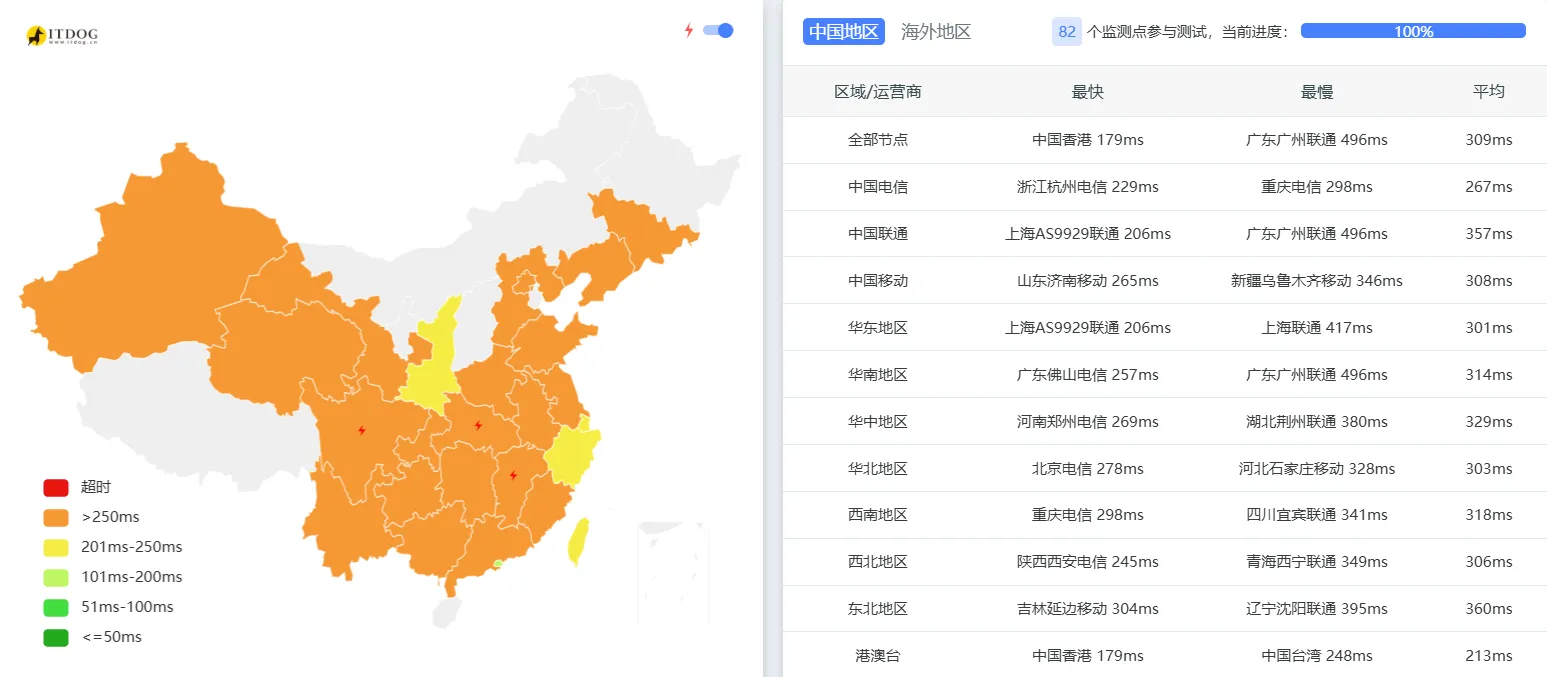
Task: Click 新疆乌鲁木齐移动 346ms cell
Action: [x=1317, y=281]
